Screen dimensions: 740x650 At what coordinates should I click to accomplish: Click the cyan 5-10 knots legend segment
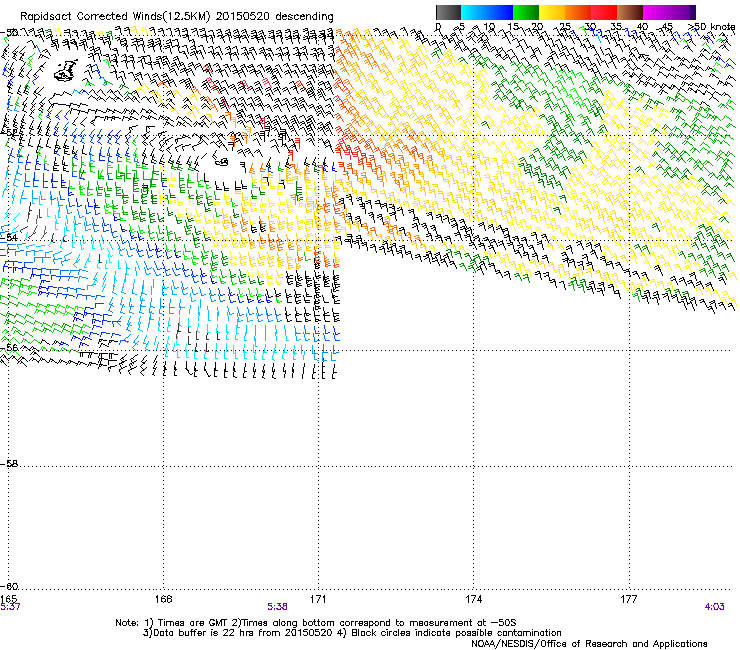click(474, 12)
